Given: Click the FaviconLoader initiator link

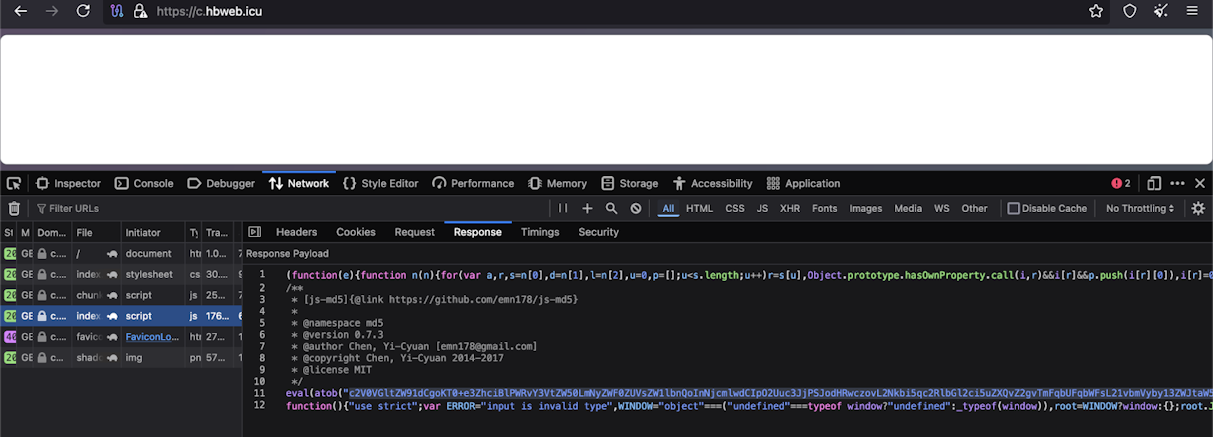Looking at the screenshot, I should point(150,337).
